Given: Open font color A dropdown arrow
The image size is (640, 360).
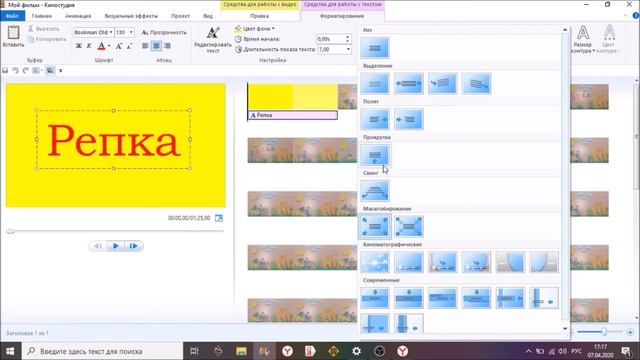Looking at the screenshot, I should click(x=109, y=46).
